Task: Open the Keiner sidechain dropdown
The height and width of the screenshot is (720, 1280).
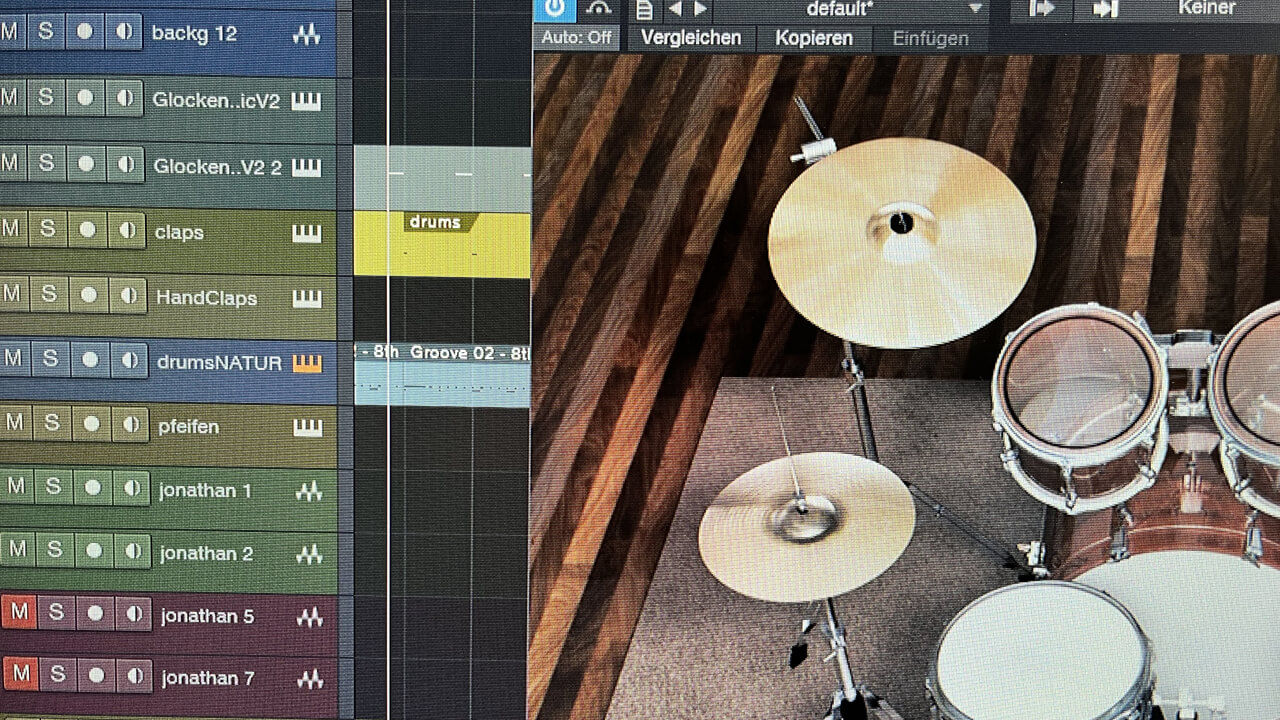Action: click(x=1205, y=8)
